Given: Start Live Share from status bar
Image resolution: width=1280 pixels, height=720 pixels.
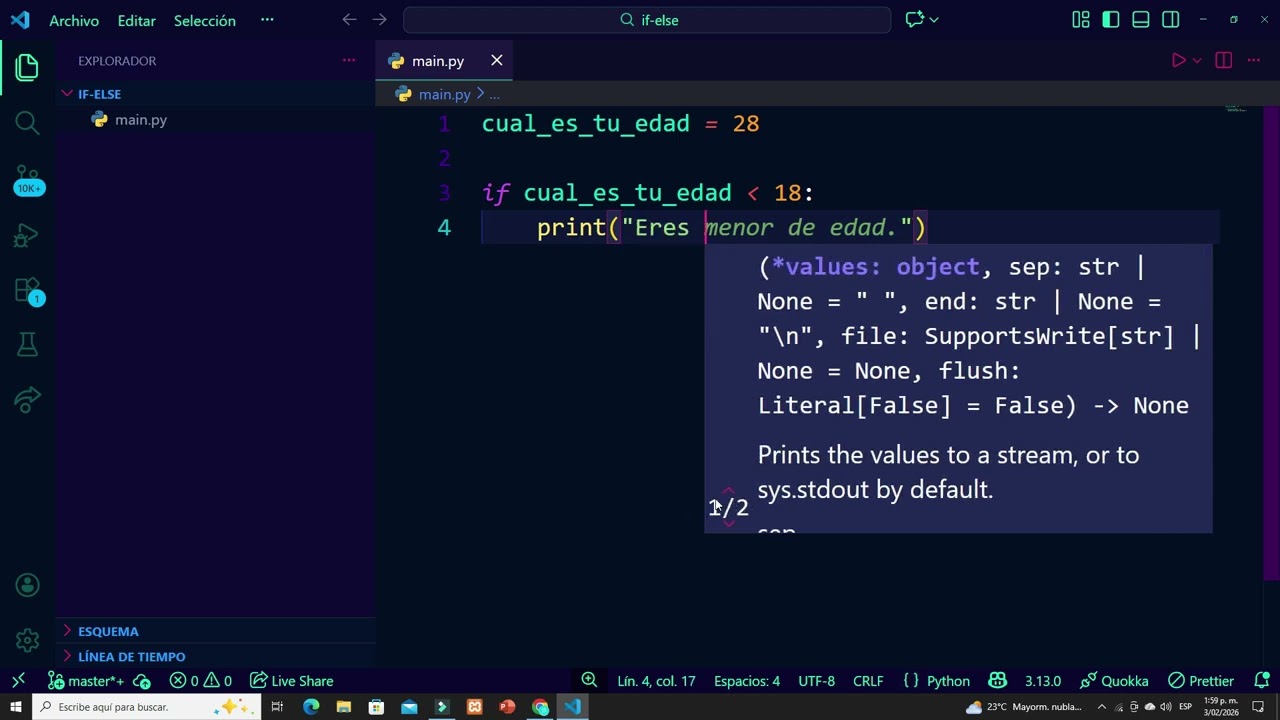Looking at the screenshot, I should [292, 681].
